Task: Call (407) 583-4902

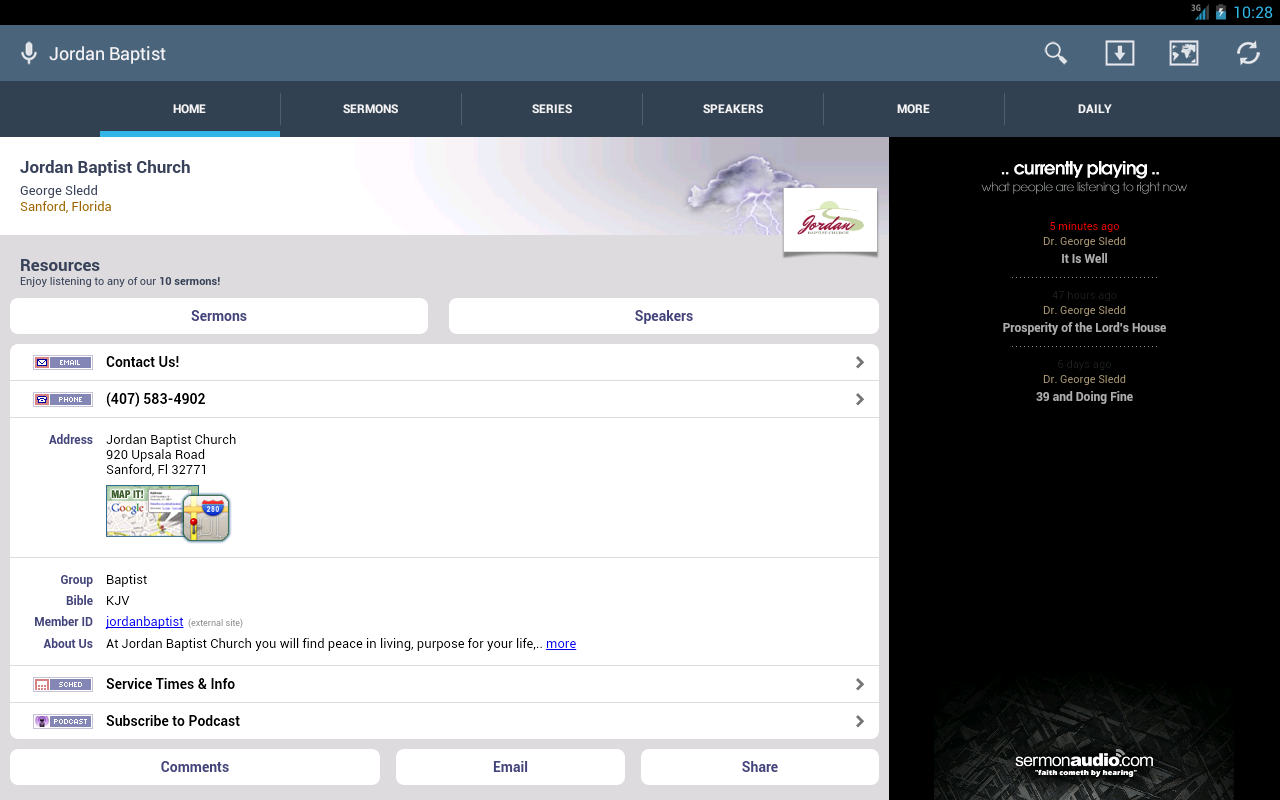Action: (444, 399)
